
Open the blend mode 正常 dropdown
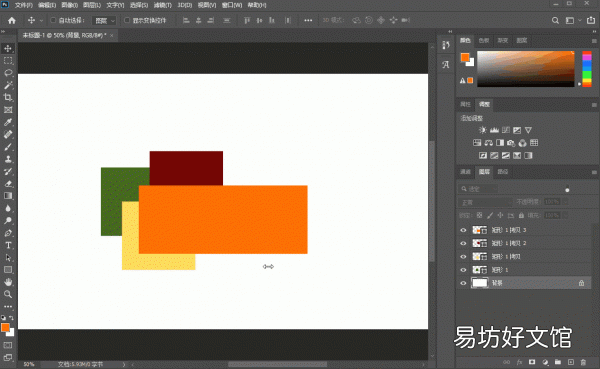pos(485,202)
